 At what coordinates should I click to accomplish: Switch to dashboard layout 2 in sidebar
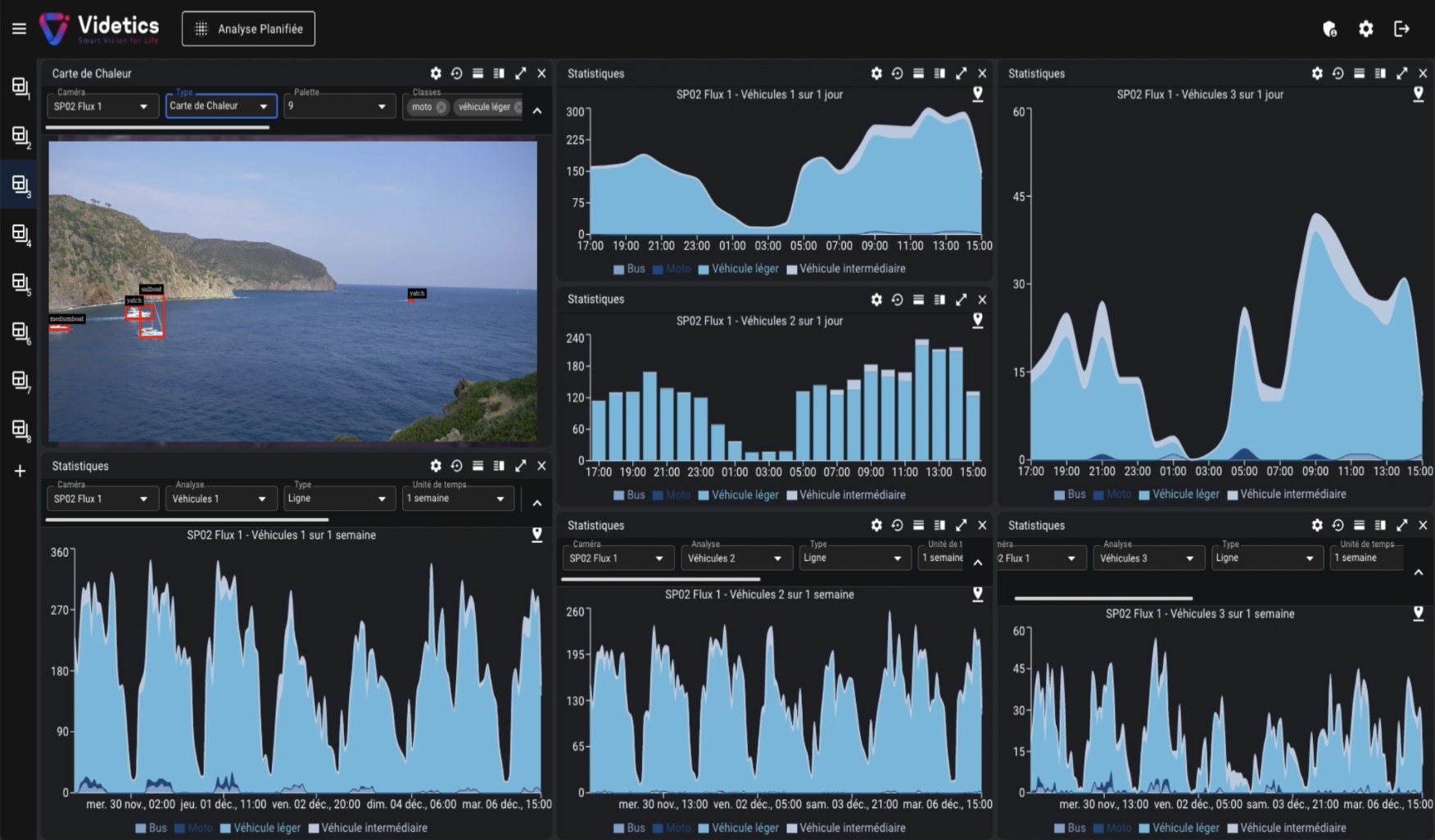20,137
